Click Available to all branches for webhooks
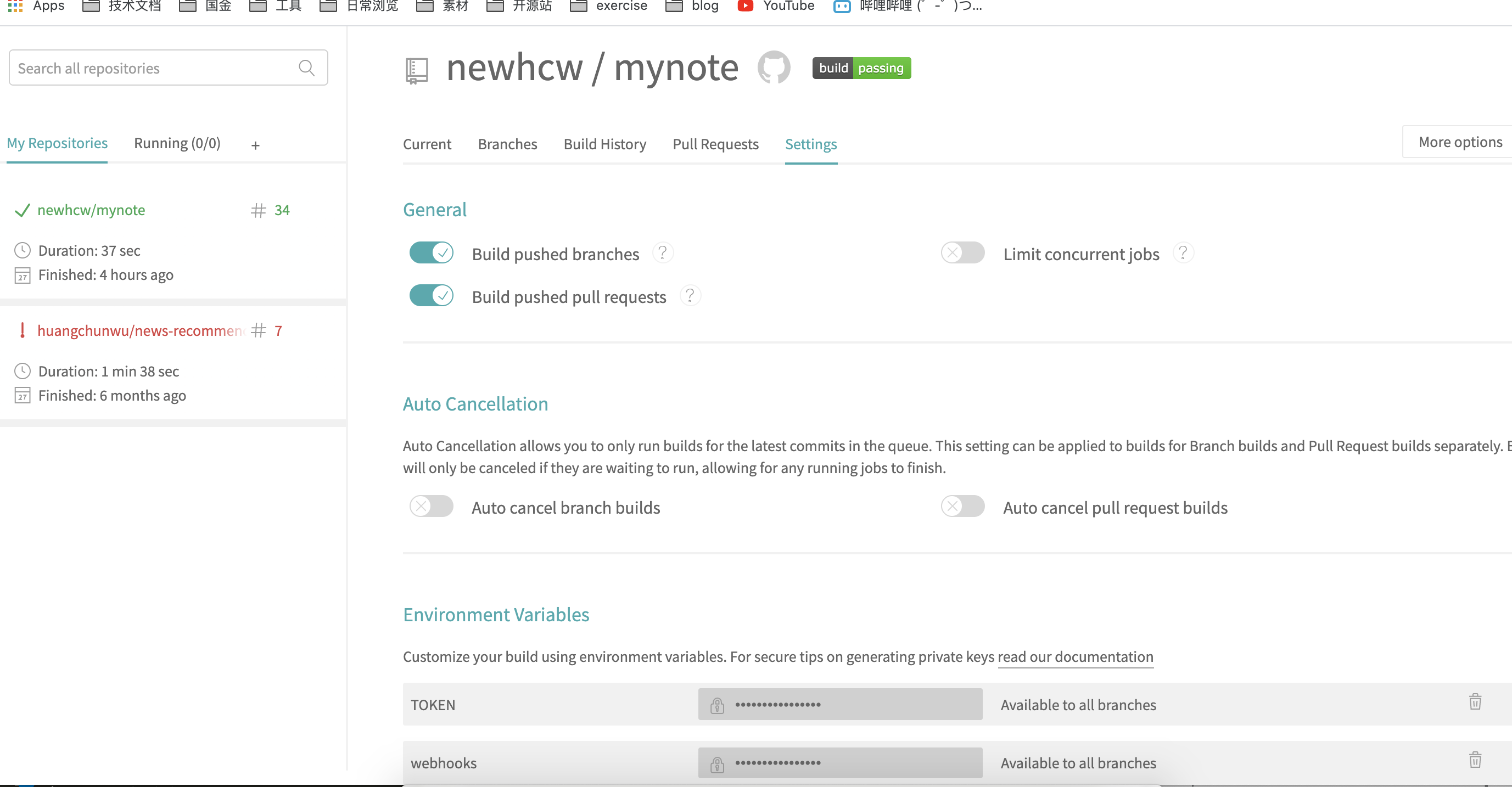 pyautogui.click(x=1078, y=763)
